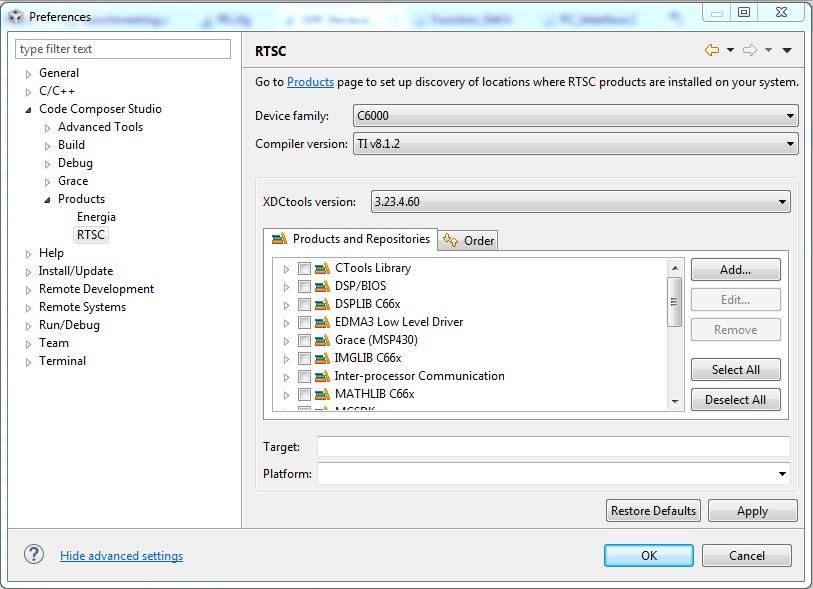Open the XDCtools version dropdown
This screenshot has height=589, width=813.
click(581, 202)
